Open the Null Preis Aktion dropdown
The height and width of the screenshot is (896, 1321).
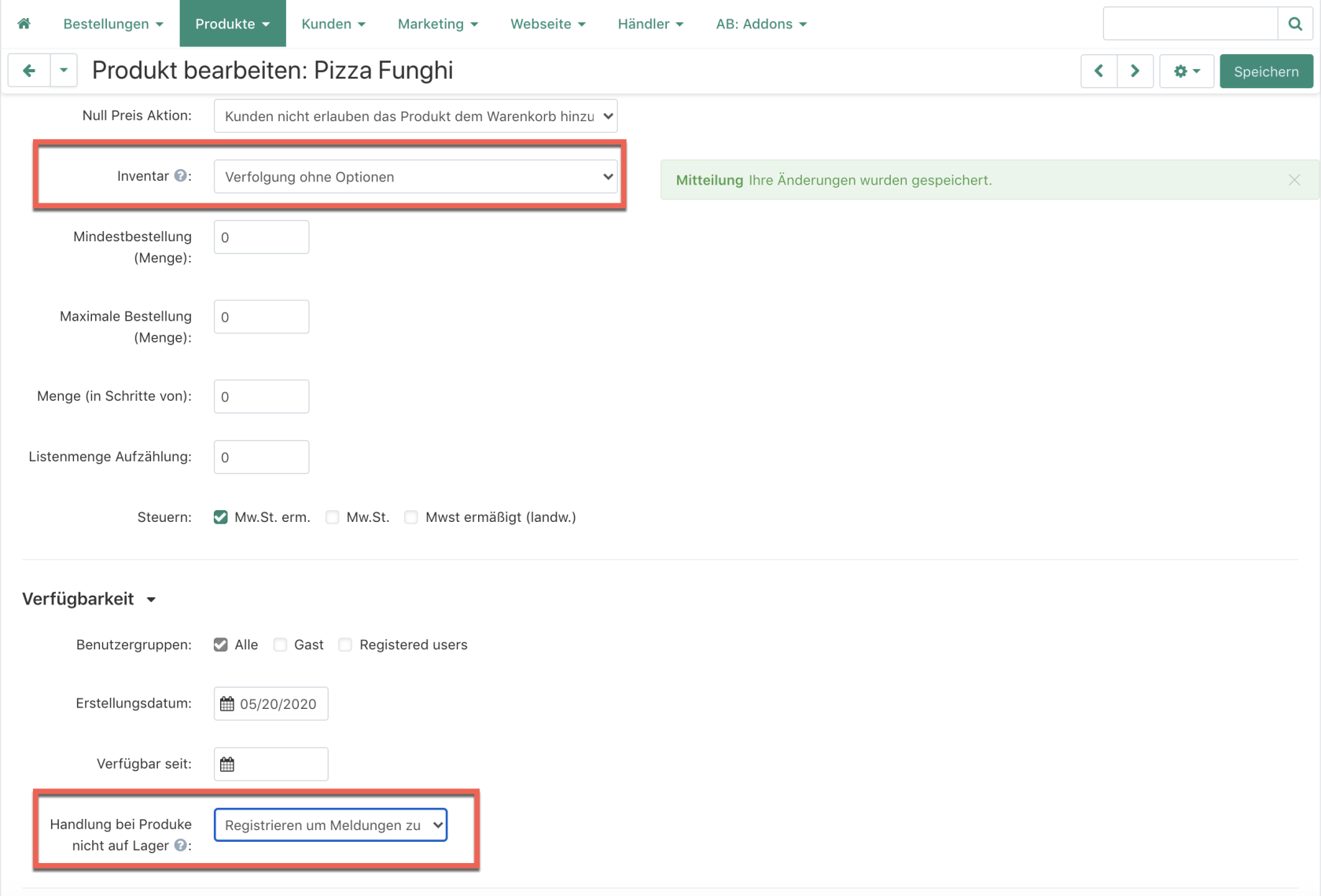tap(415, 116)
